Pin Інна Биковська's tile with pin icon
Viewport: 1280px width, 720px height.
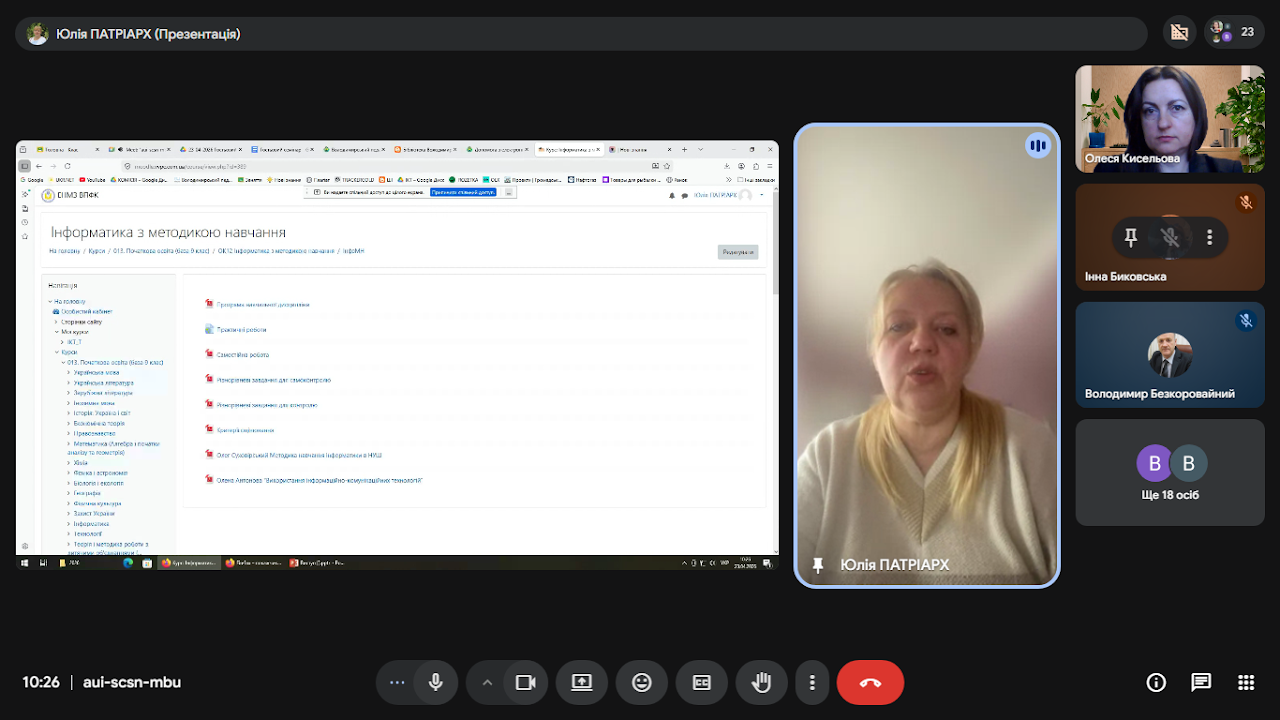click(1131, 237)
